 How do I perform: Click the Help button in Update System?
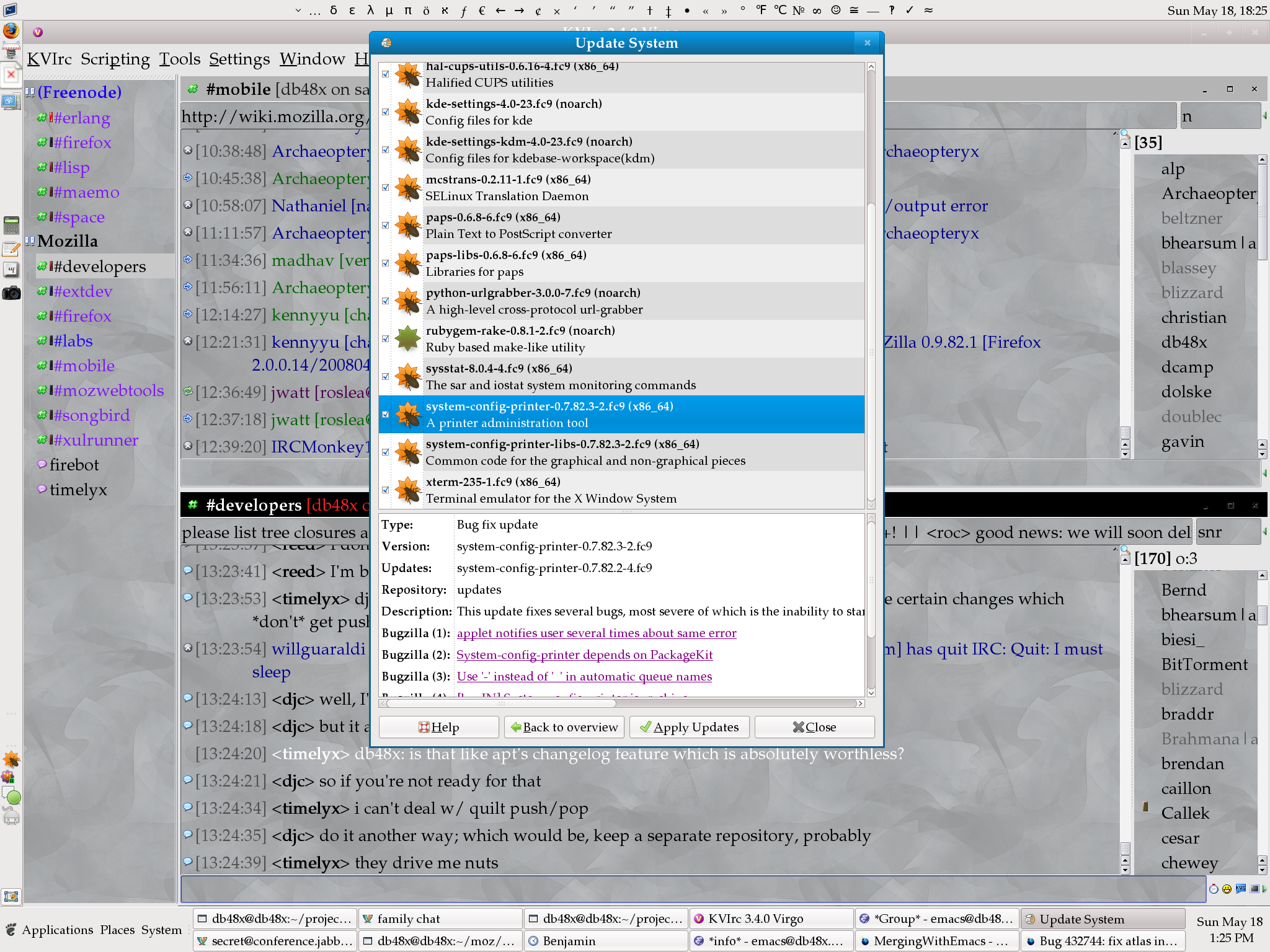point(439,727)
